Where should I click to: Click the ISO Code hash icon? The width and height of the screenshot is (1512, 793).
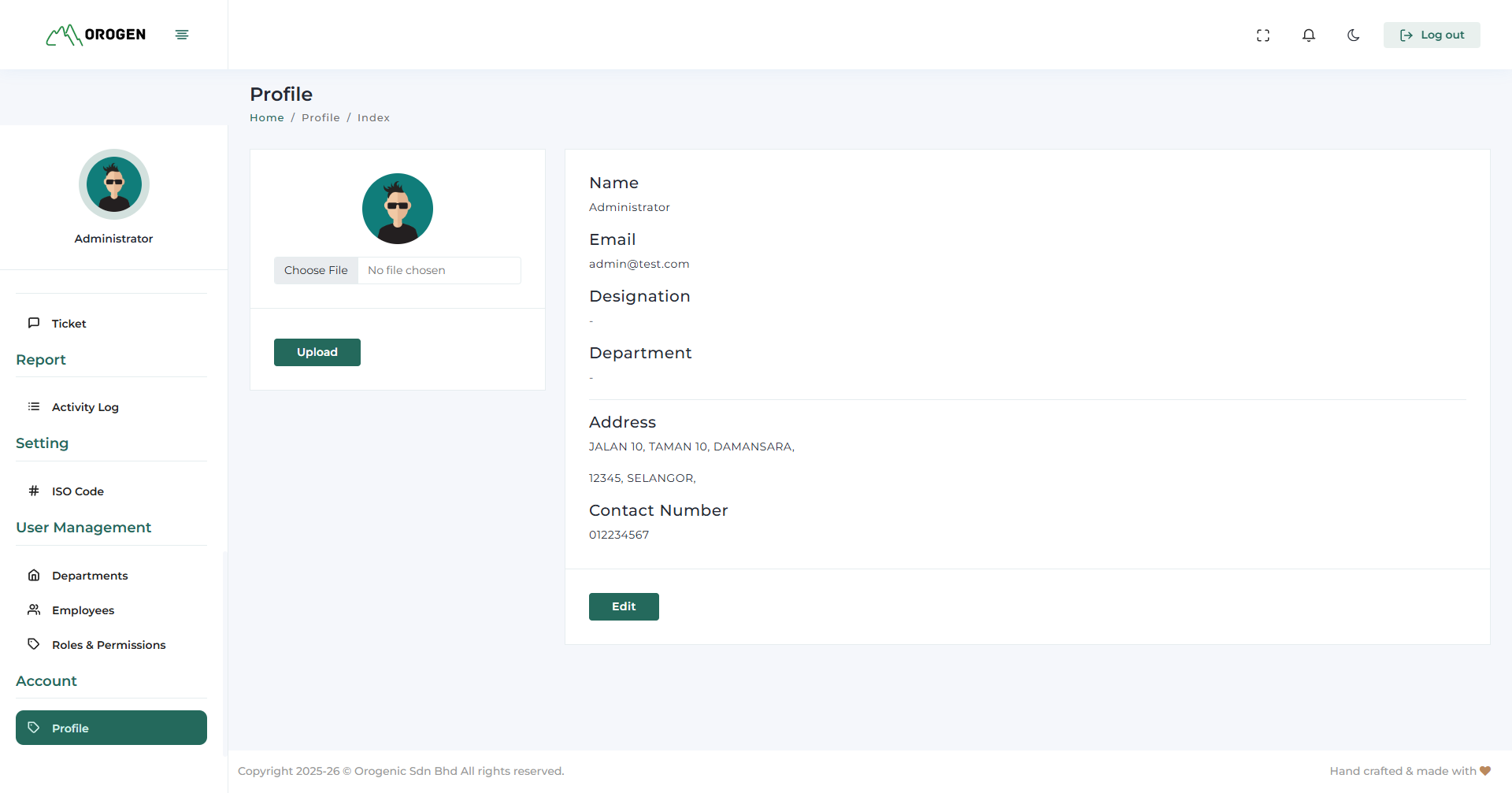pos(34,491)
